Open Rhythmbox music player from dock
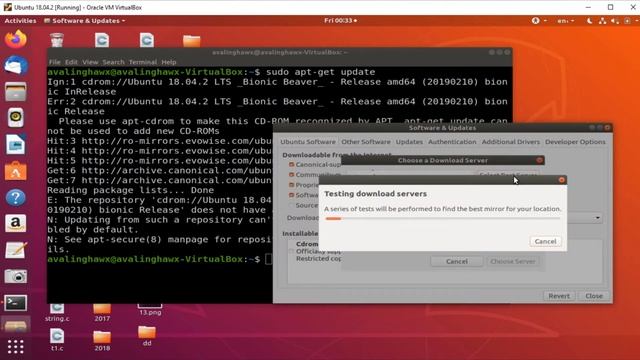The width and height of the screenshot is (640, 360). pyautogui.click(x=16, y=118)
